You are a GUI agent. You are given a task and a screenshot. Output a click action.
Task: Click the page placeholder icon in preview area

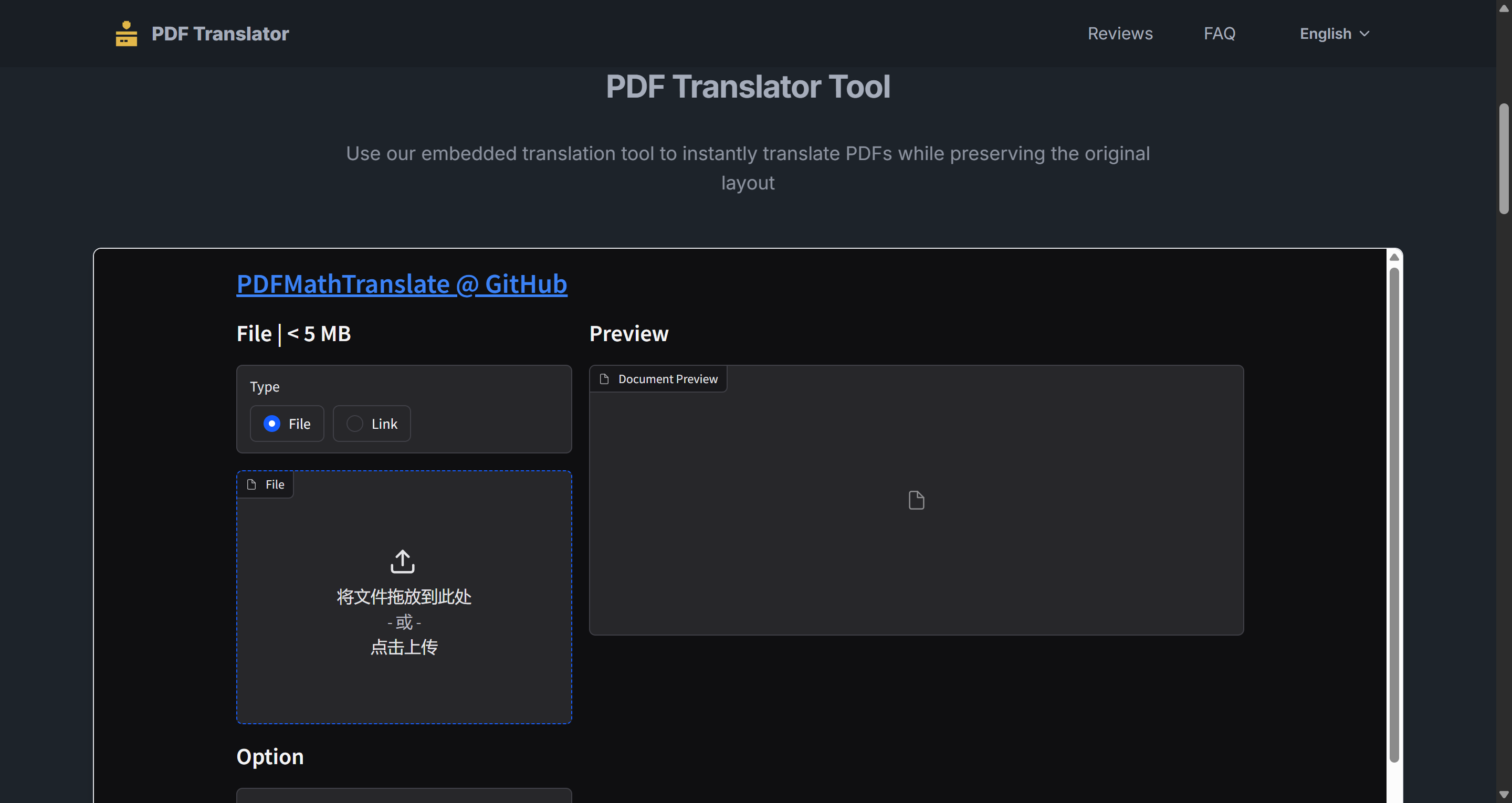pyautogui.click(x=916, y=500)
